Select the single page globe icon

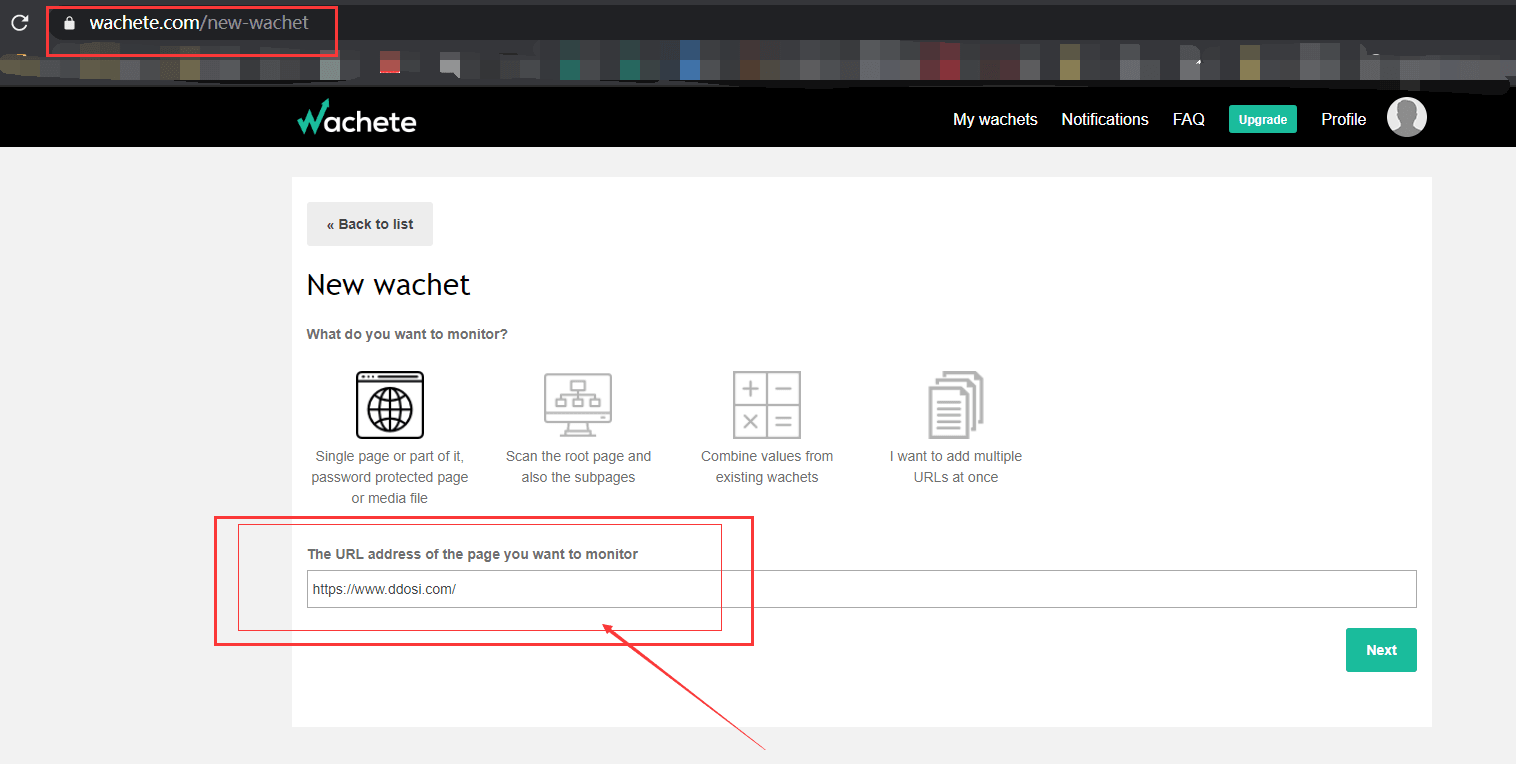click(390, 405)
